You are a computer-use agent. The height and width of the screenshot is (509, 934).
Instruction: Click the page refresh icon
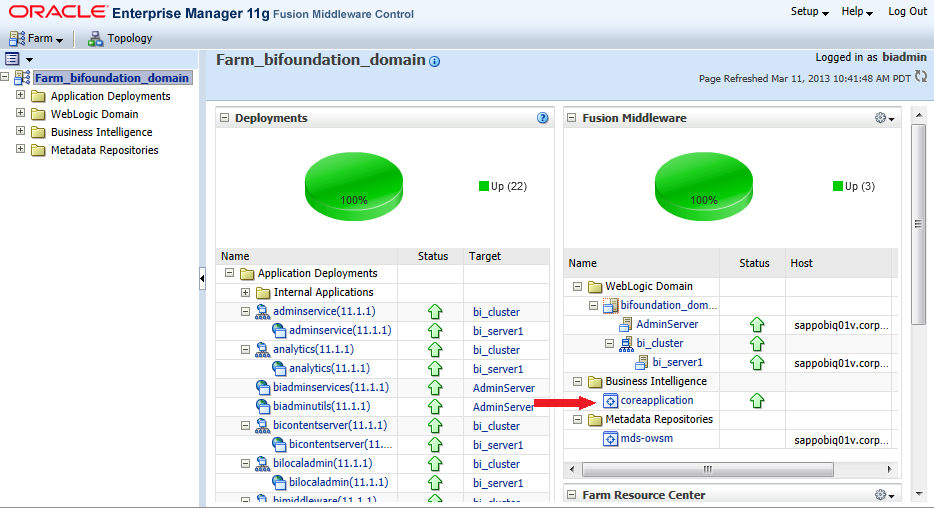[x=921, y=77]
